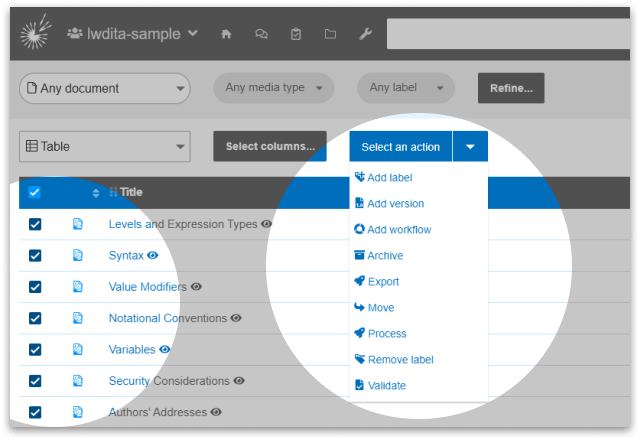
Task: Expand the Any media type filter
Action: tap(273, 88)
